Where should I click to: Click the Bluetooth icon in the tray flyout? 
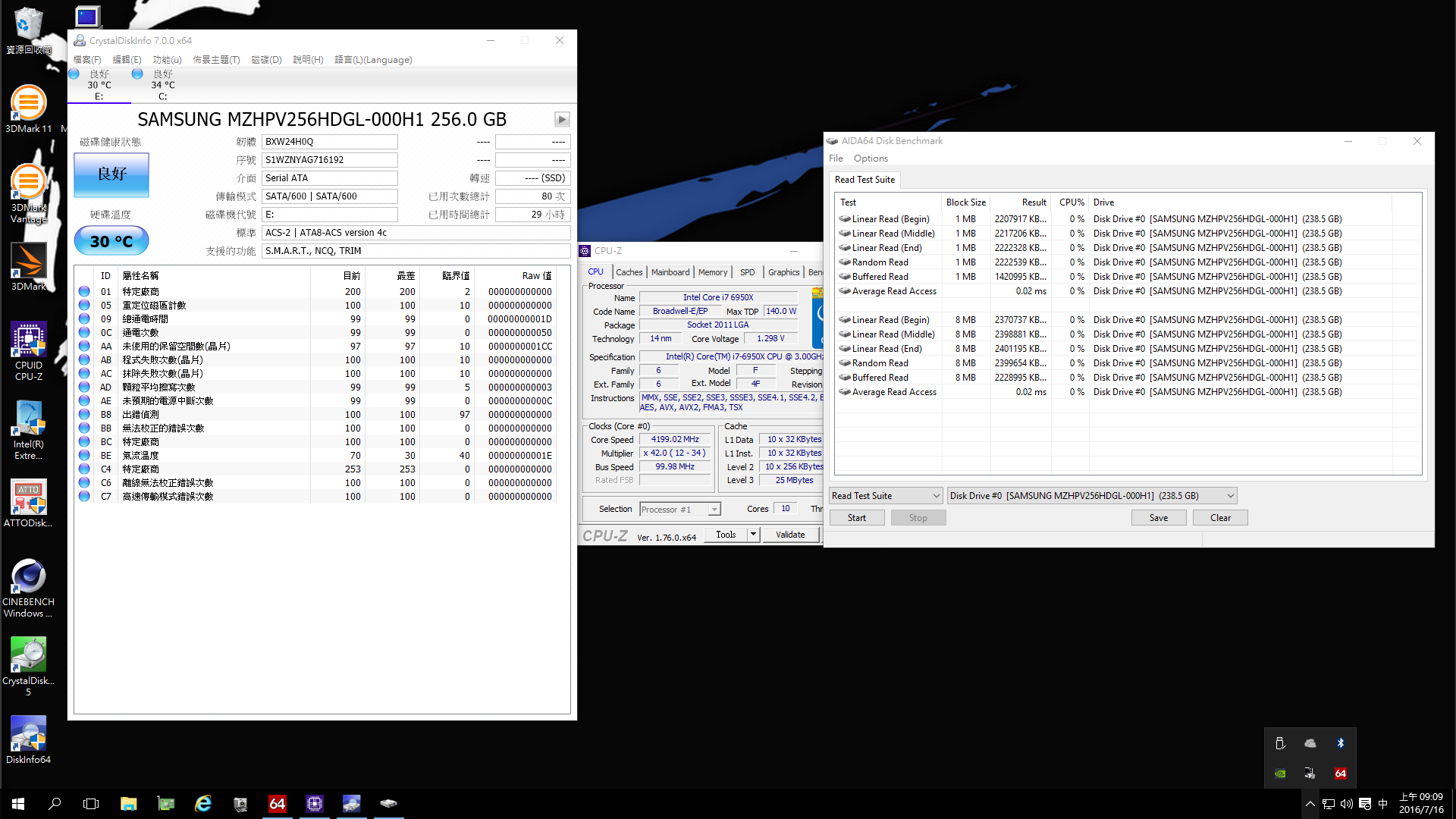coord(1340,743)
